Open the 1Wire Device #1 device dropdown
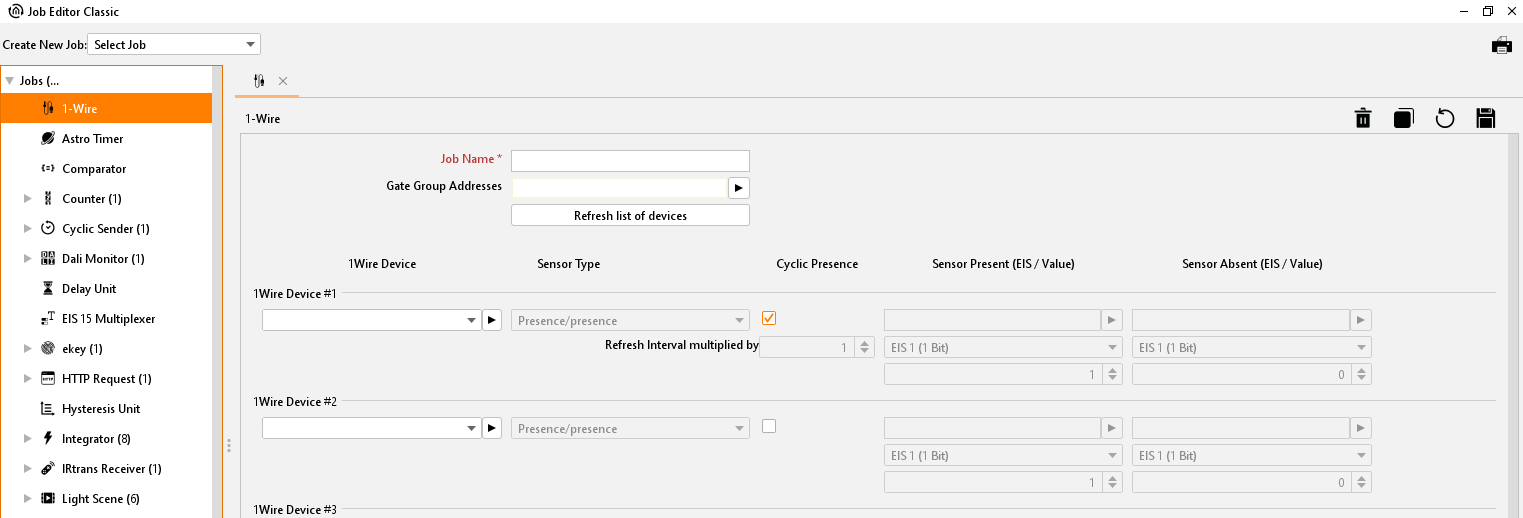This screenshot has width=1523, height=518. click(371, 320)
